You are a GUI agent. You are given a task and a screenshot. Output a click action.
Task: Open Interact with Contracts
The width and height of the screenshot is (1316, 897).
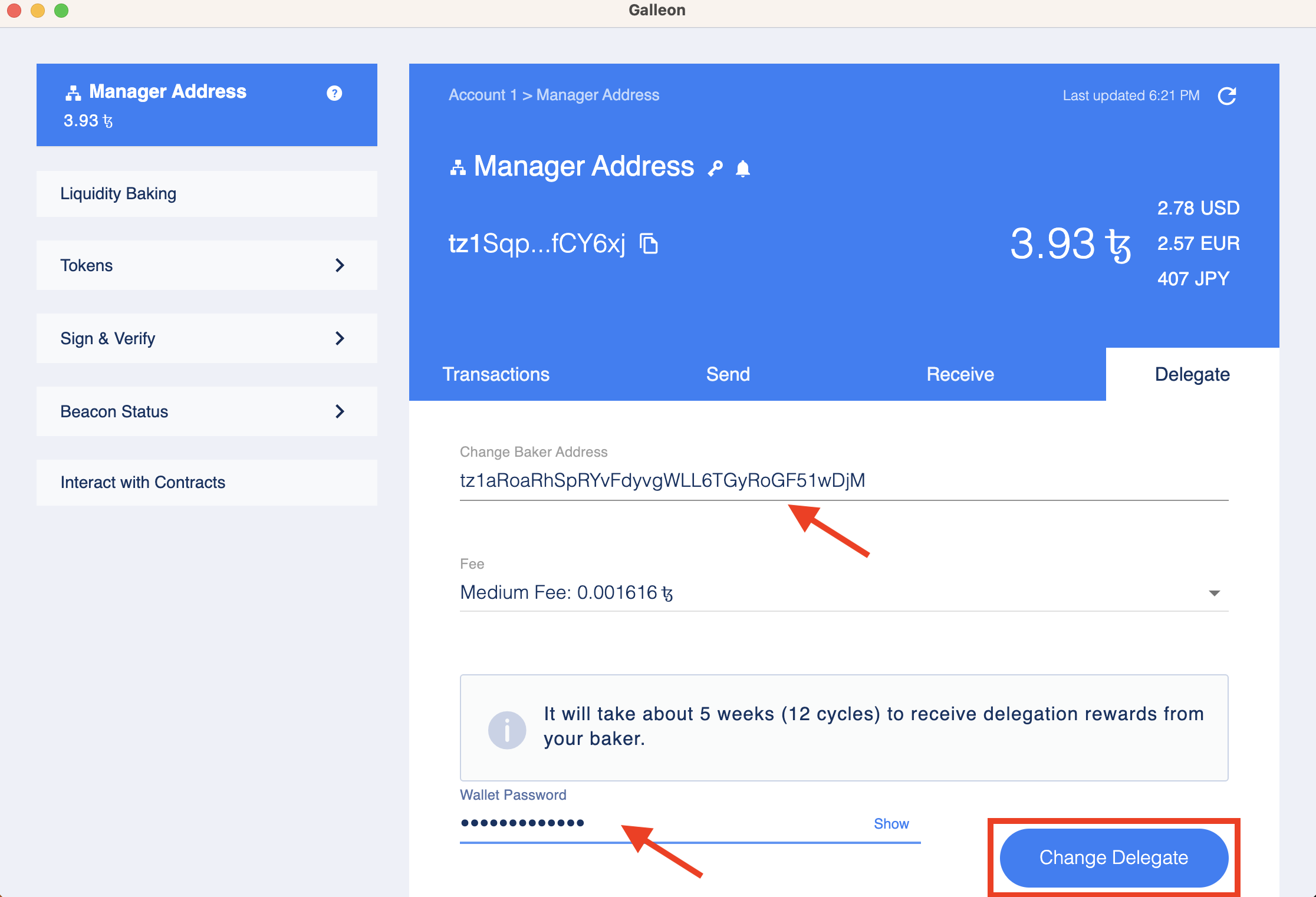pyautogui.click(x=207, y=483)
